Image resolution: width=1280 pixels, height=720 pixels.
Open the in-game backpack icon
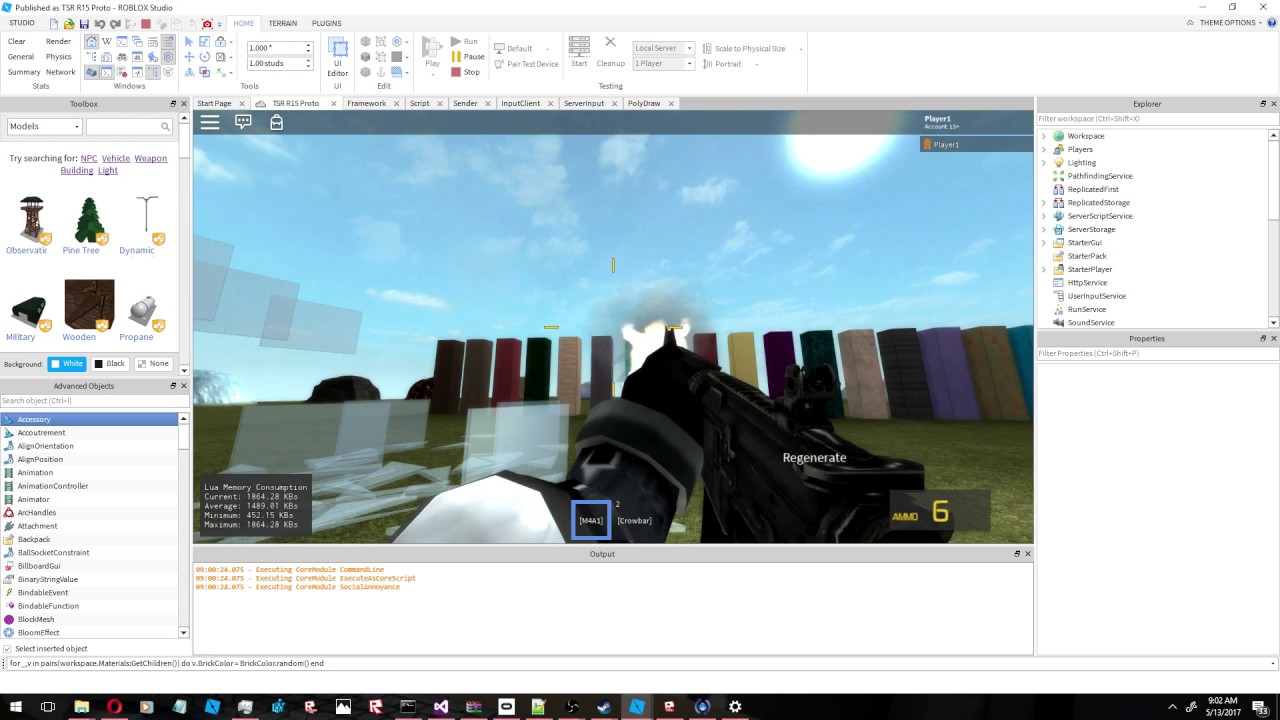276,122
